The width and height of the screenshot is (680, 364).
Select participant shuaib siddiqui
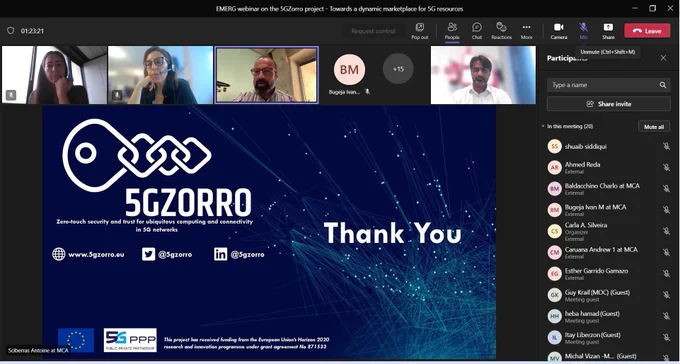(608, 146)
